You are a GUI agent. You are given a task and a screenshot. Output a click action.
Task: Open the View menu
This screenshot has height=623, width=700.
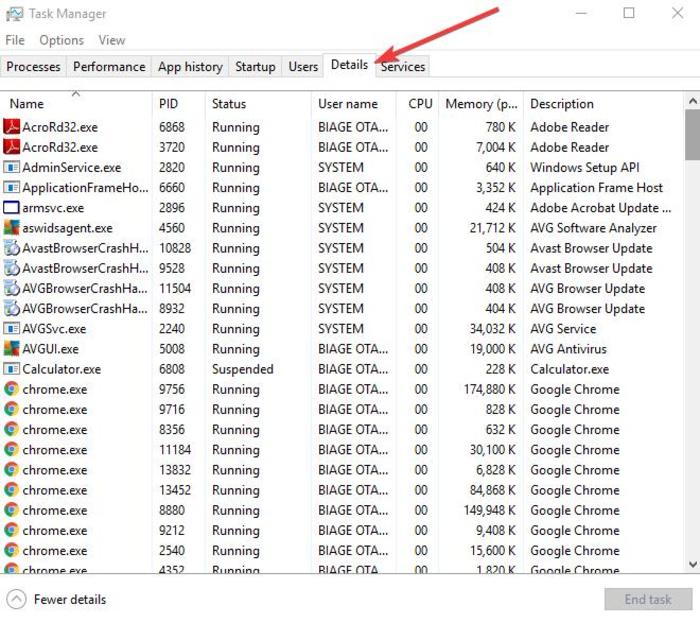[112, 40]
